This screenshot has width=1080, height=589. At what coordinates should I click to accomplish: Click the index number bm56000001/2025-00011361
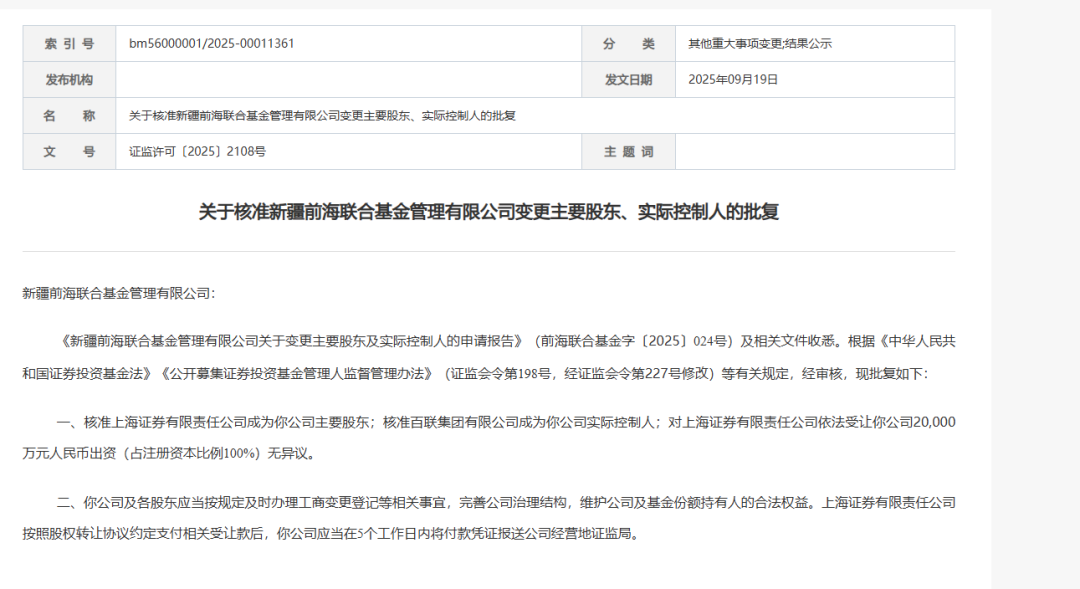coord(211,43)
